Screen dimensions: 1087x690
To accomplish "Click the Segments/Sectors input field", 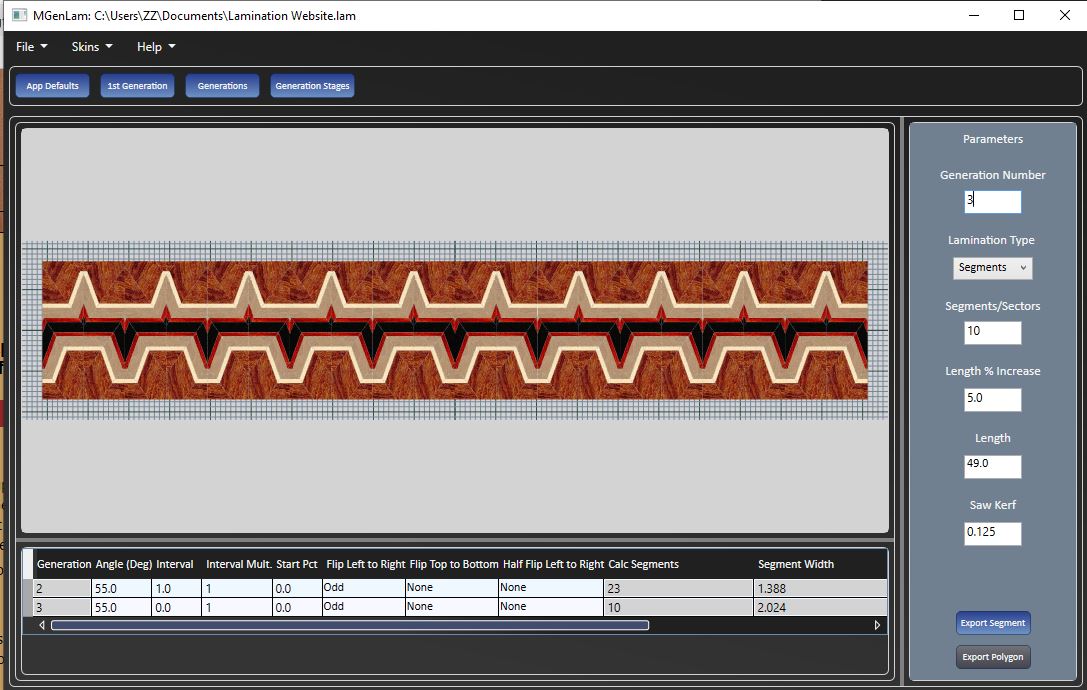I will tap(992, 333).
